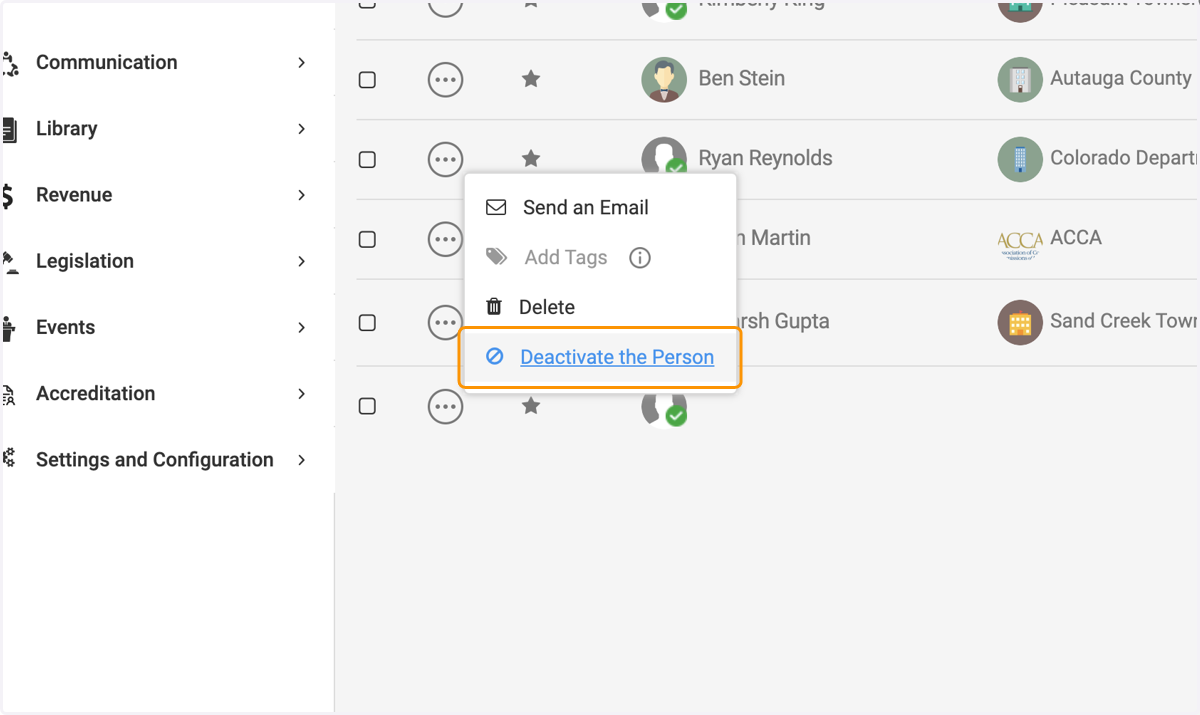Expand the Events menu chevron
The image size is (1200, 715).
(302, 327)
